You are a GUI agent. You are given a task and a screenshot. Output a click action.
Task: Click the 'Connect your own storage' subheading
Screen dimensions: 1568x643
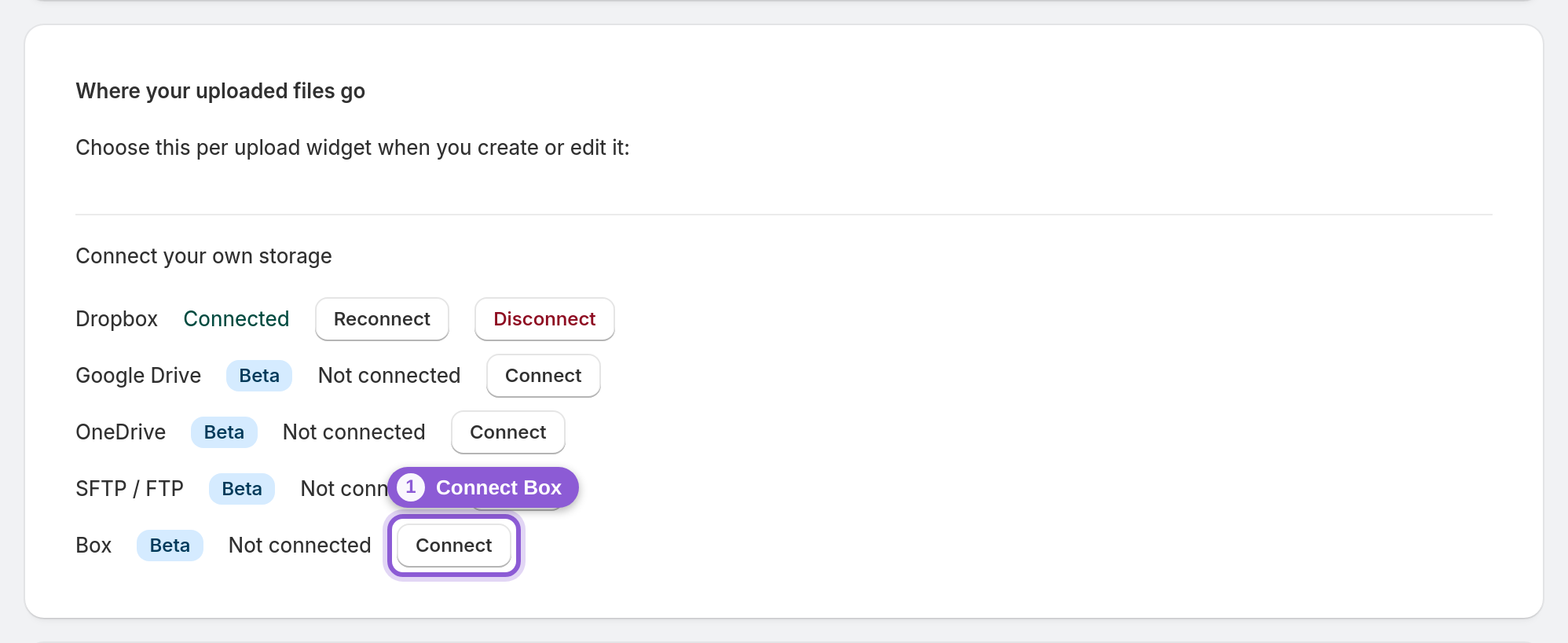point(204,256)
